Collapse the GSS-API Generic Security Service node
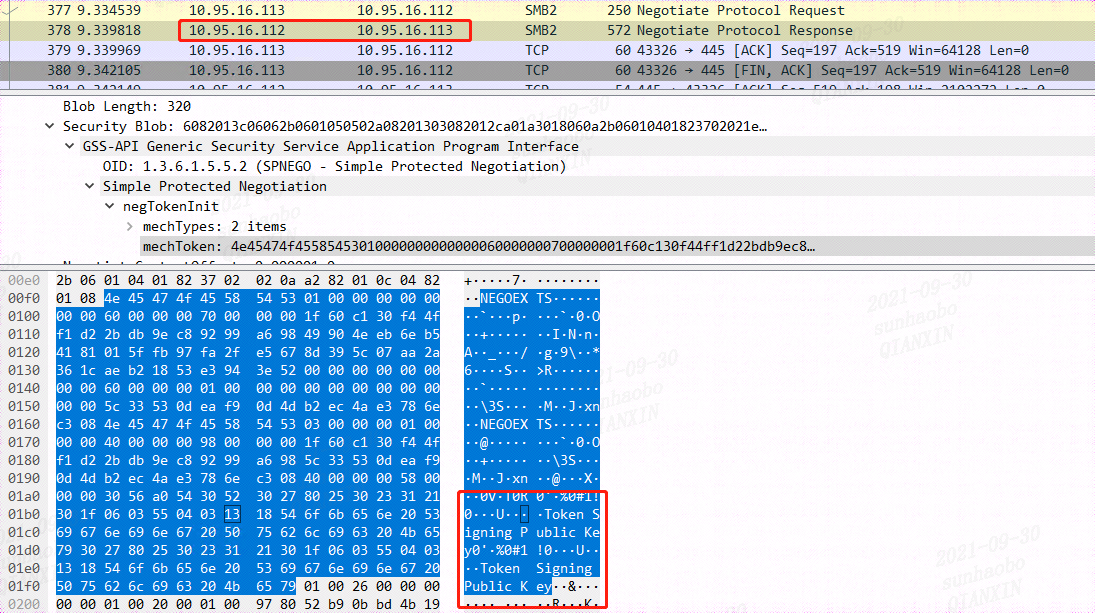1095x613 pixels. (x=68, y=145)
